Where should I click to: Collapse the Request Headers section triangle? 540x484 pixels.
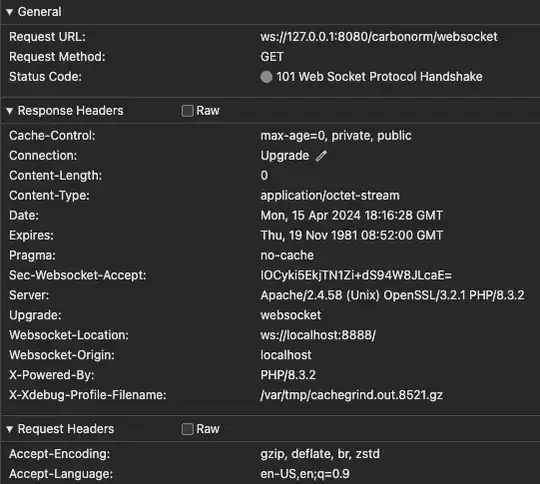(x=10, y=429)
